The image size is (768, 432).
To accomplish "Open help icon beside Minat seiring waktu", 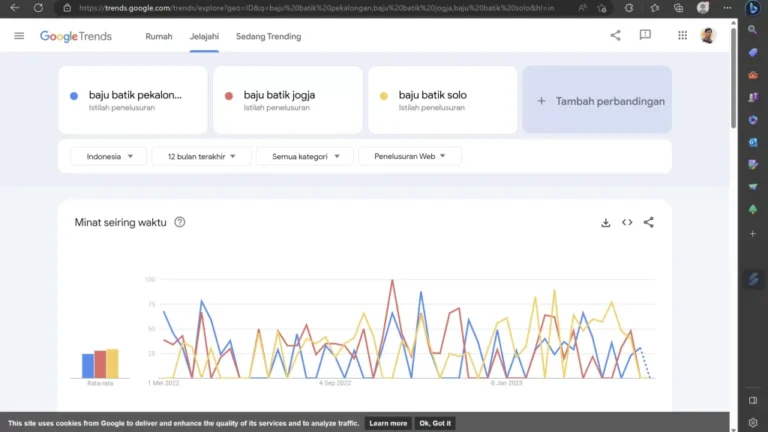I will click(180, 222).
